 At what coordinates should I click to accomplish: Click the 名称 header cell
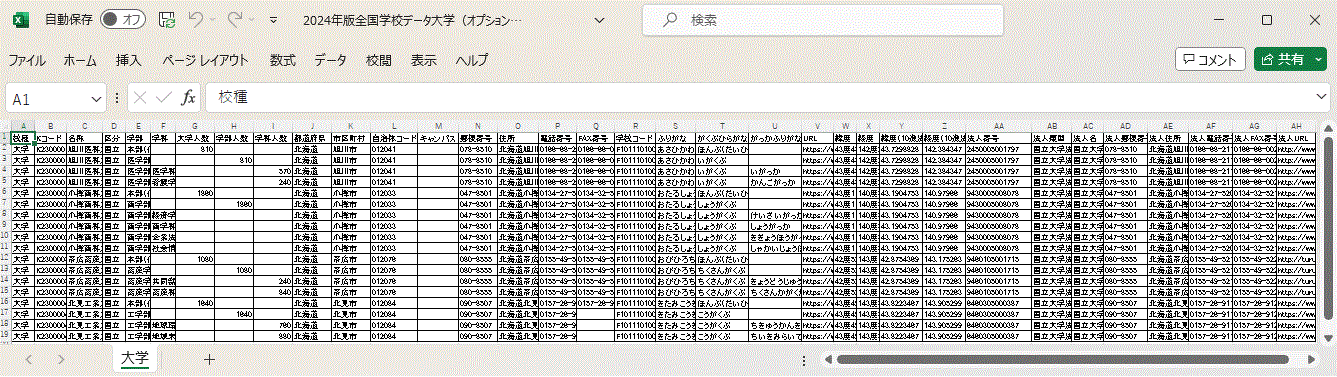tap(84, 137)
